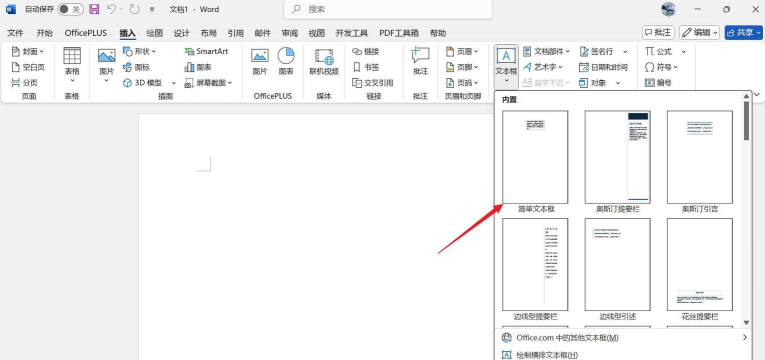Click the gallery scrollbar up arrow

(x=746, y=97)
